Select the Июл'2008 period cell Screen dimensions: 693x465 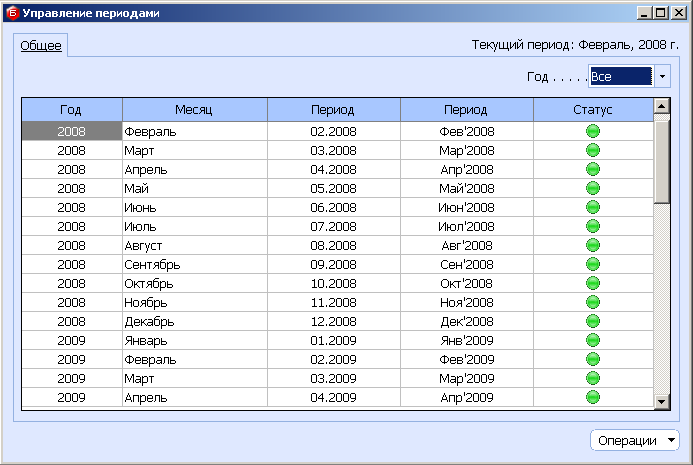466,226
